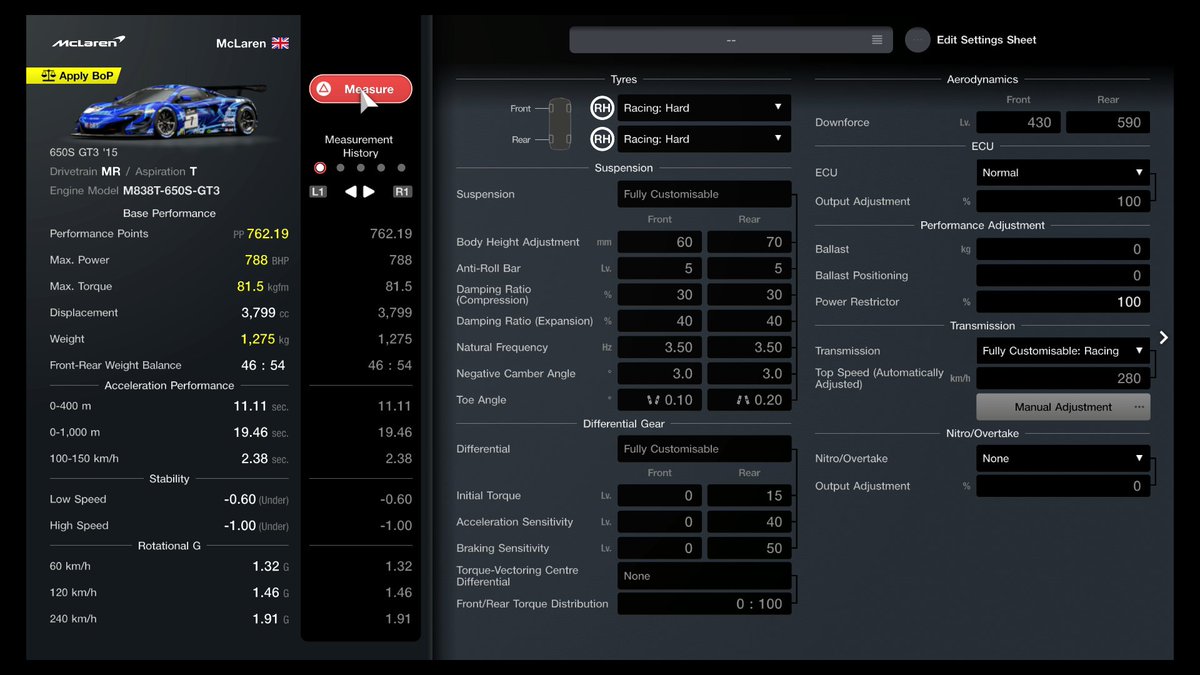Edit rear Acceleration Sensitivity value 40
Image resolution: width=1200 pixels, height=675 pixels.
pos(749,522)
